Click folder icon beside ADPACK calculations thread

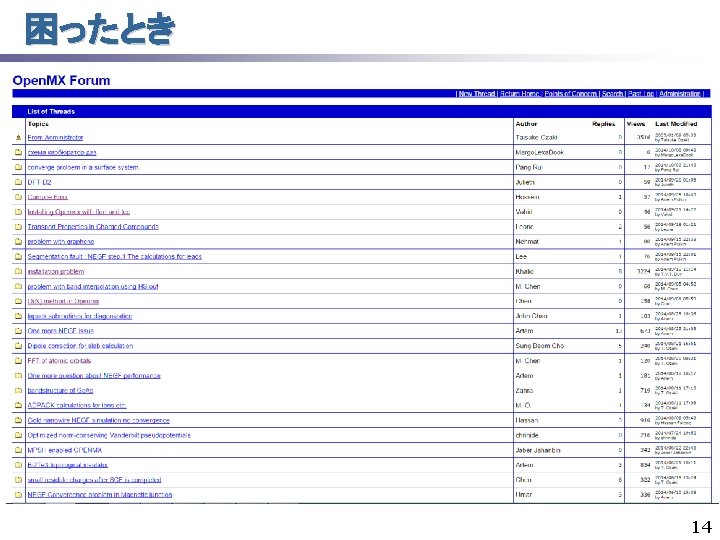18,405
